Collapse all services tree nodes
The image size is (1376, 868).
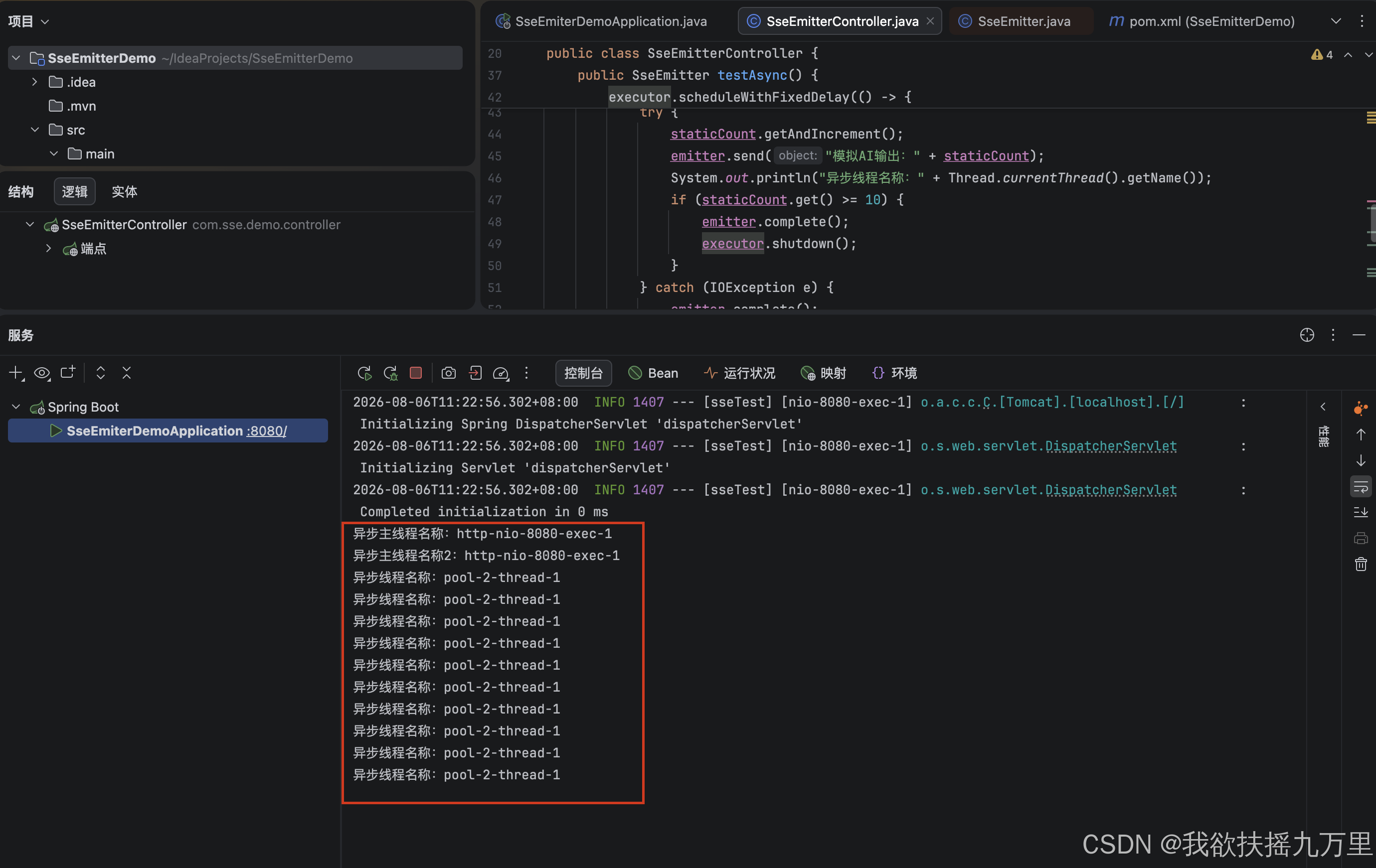coord(127,373)
